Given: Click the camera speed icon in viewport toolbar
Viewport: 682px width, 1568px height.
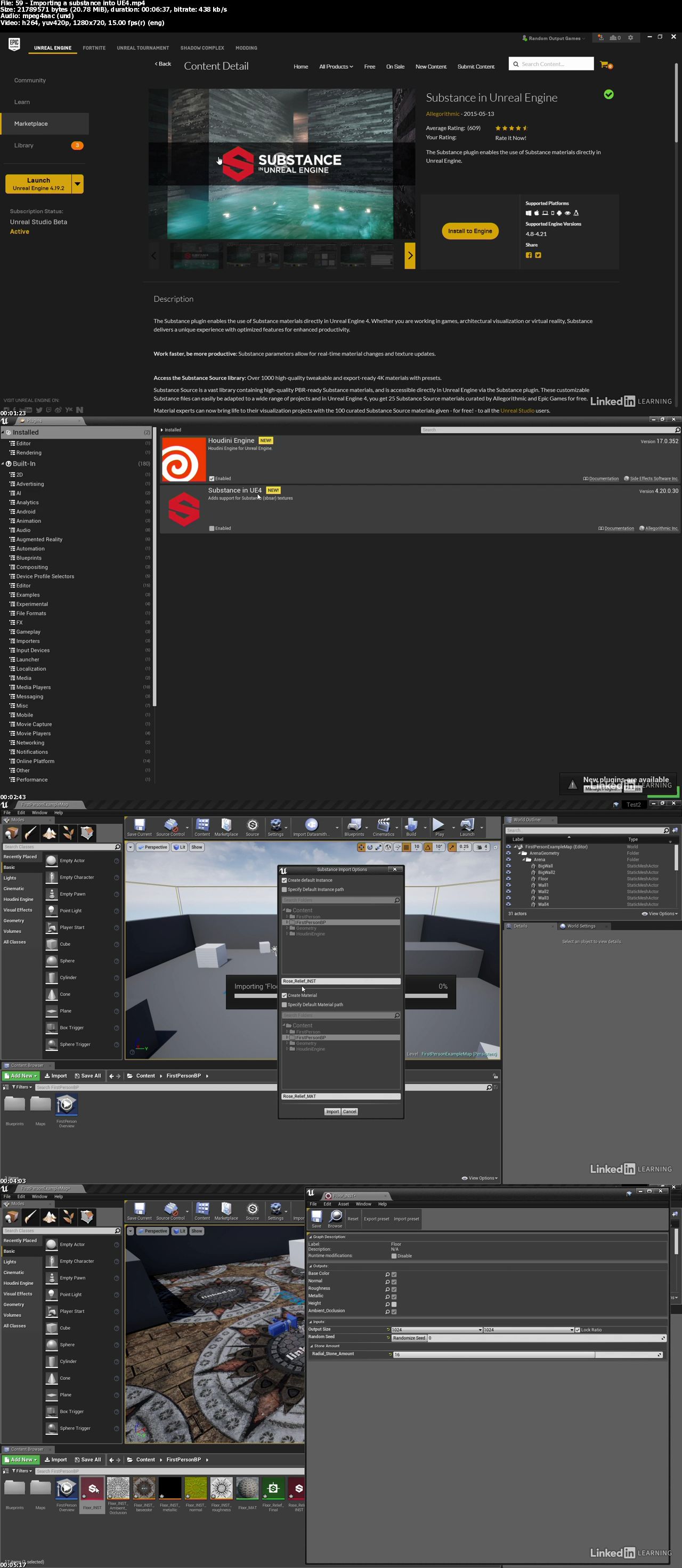Looking at the screenshot, I should click(x=480, y=847).
